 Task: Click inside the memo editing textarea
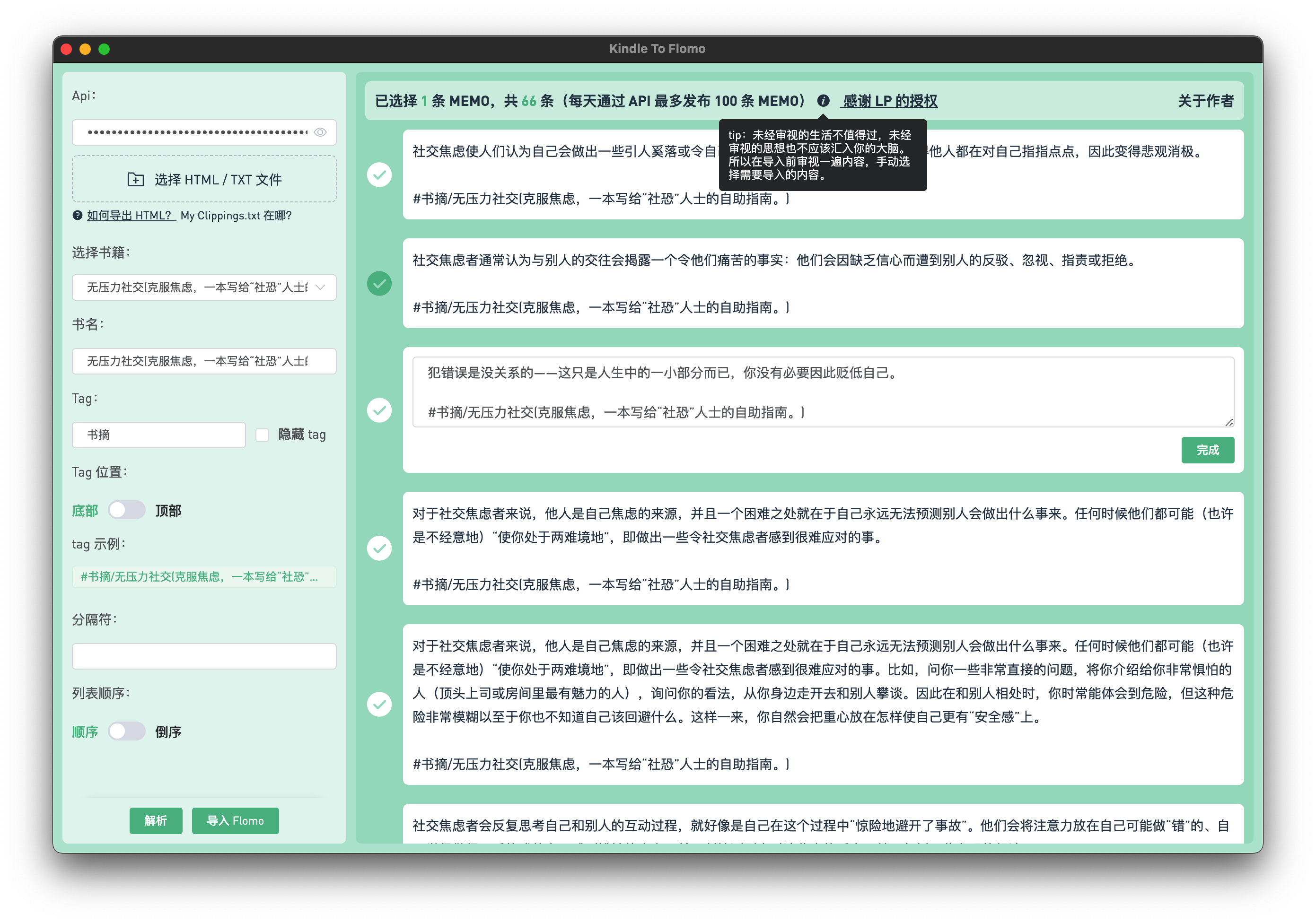823,392
